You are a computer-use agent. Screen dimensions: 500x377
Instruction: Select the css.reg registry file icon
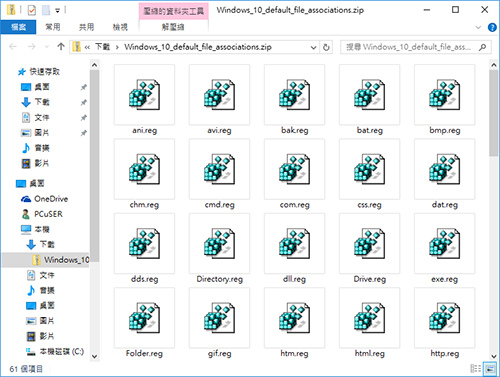tap(369, 169)
